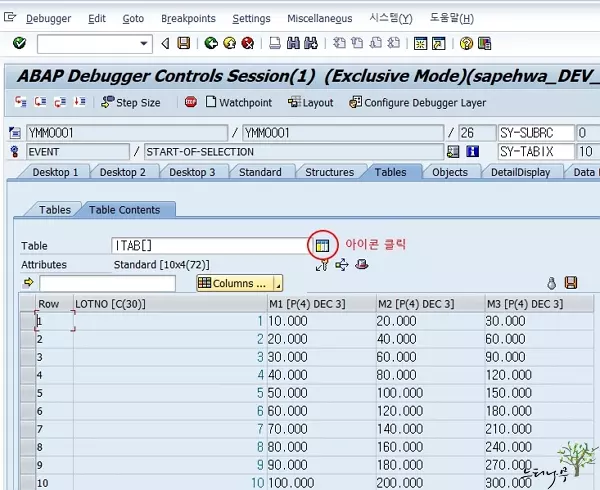Switch to the Desktop 2 tab

[x=122, y=172]
